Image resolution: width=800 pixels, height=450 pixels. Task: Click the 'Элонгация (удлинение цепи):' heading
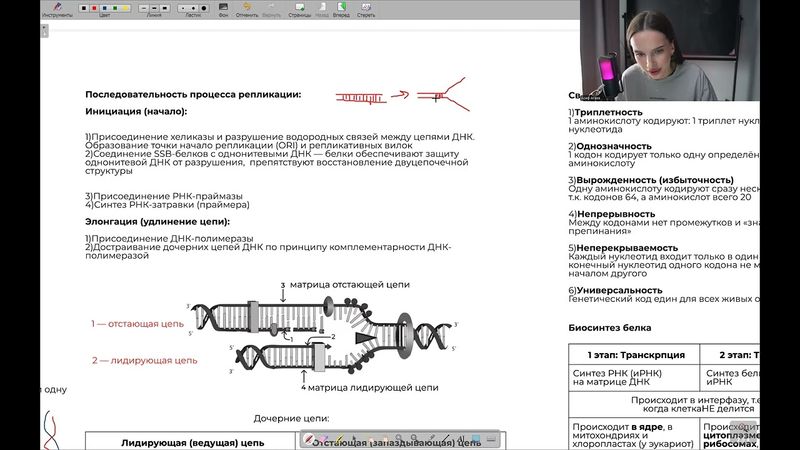157,221
